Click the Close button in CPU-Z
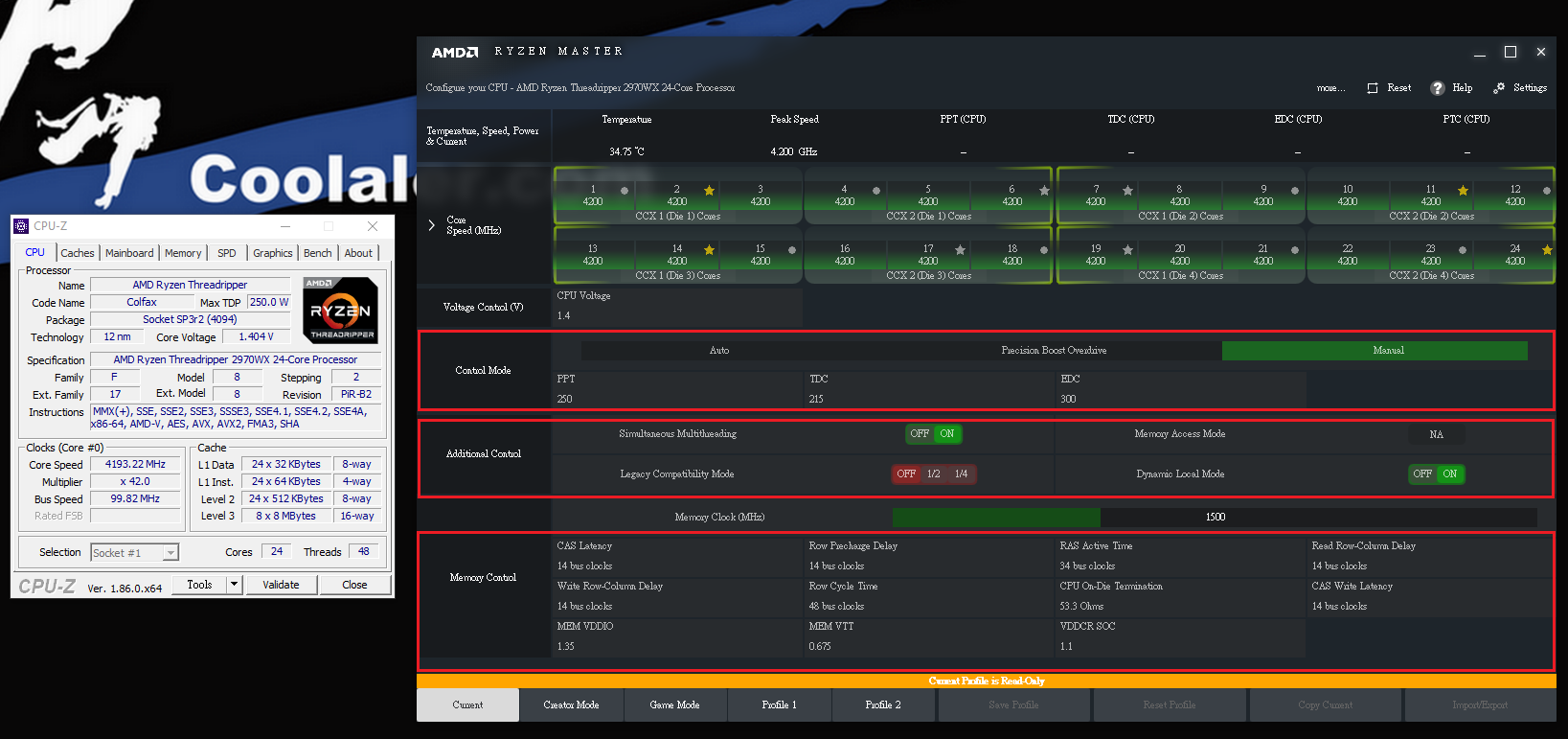 (x=354, y=585)
